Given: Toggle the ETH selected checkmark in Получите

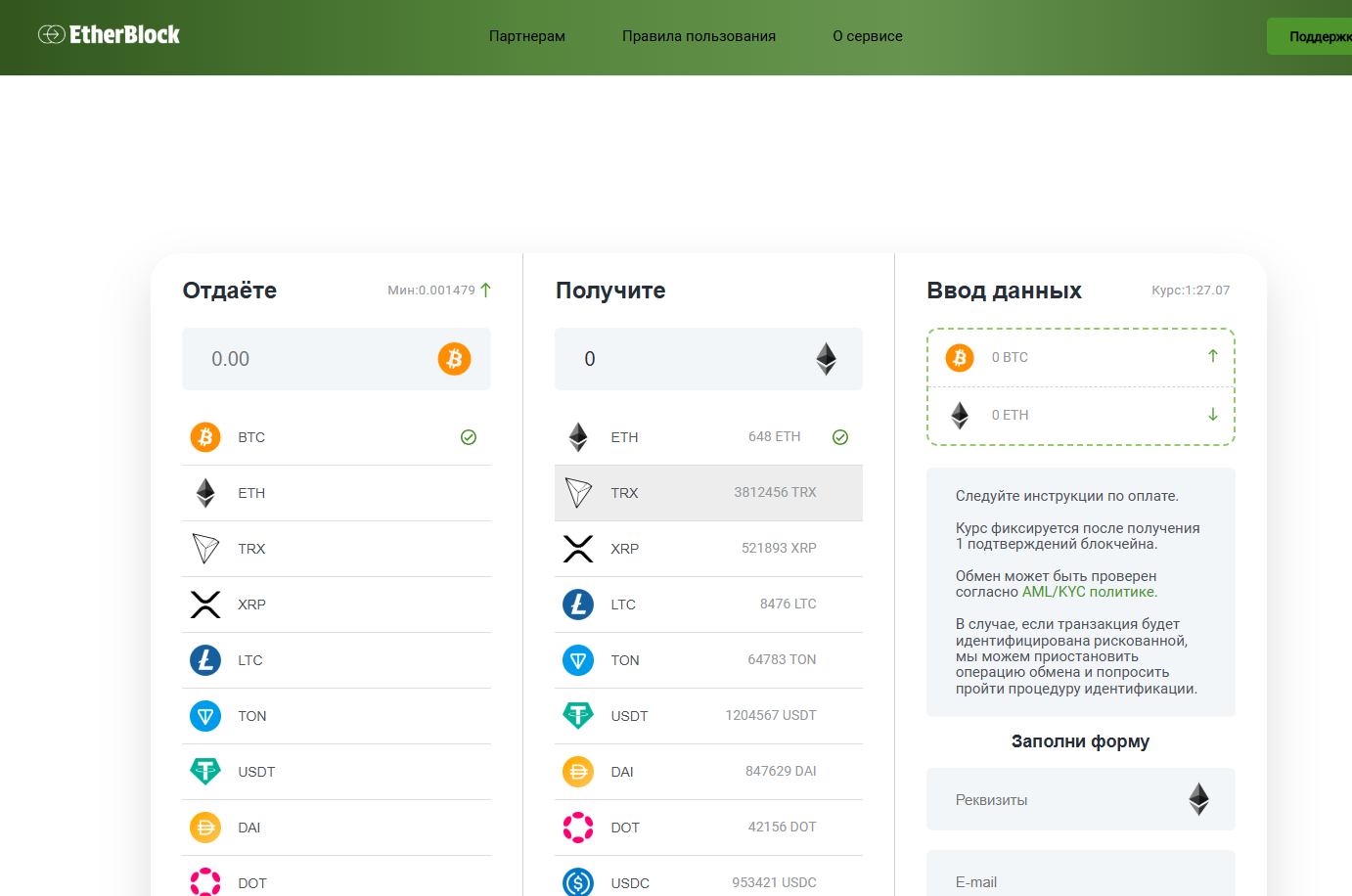Looking at the screenshot, I should tap(840, 437).
